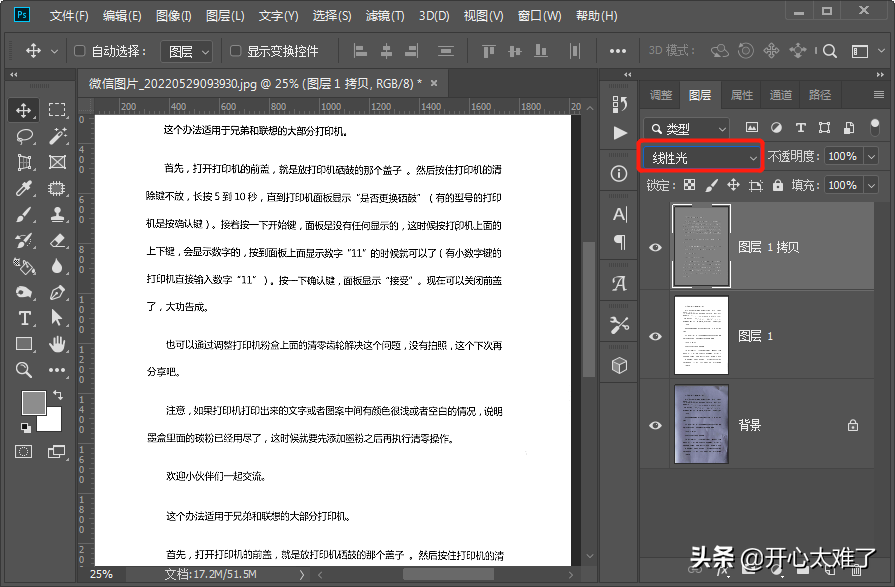Open the 图层 auto-select target dropdown
The width and height of the screenshot is (895, 587).
coord(187,52)
